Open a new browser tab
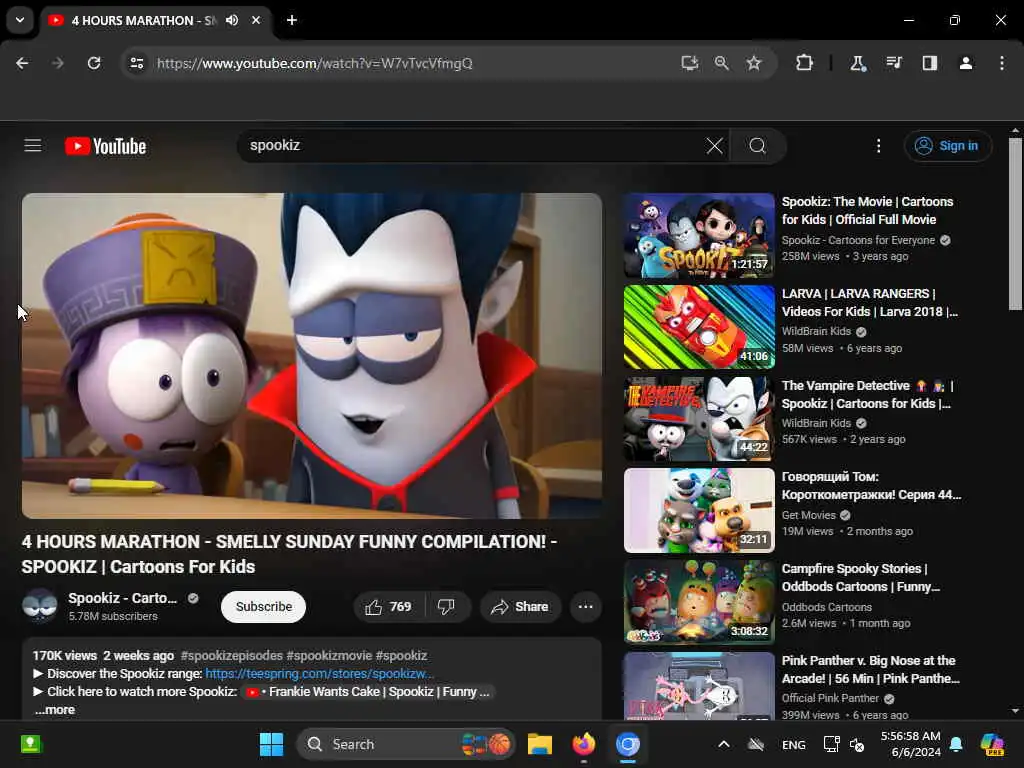 (292, 20)
